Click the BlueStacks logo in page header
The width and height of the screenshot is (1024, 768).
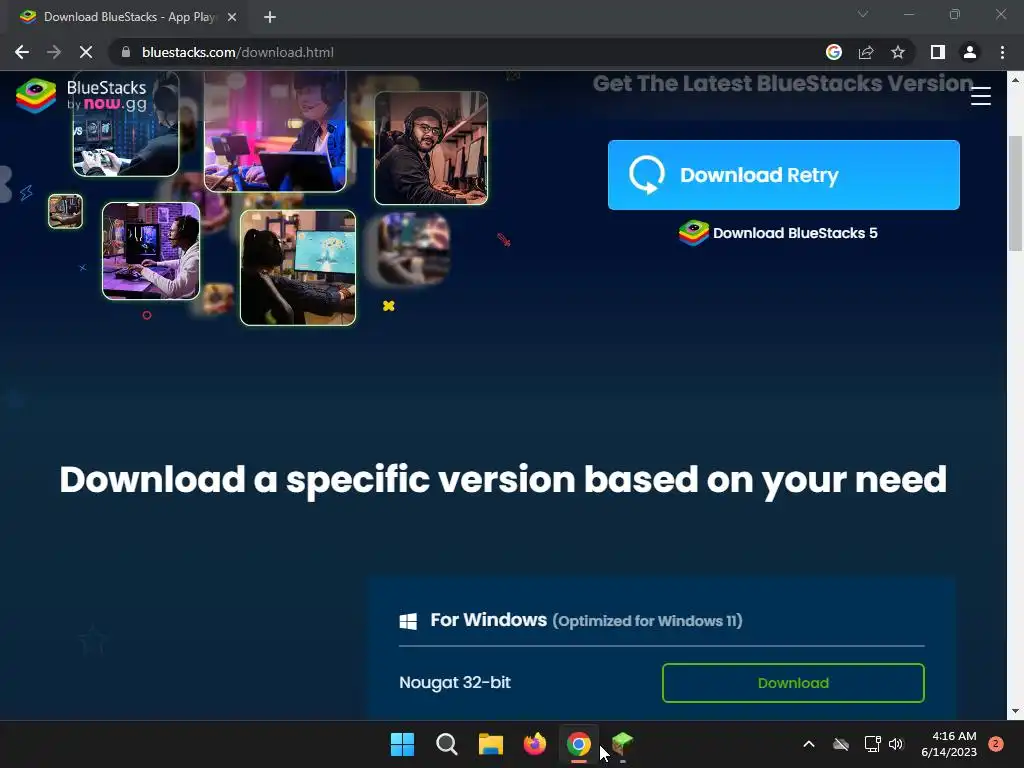[82, 95]
